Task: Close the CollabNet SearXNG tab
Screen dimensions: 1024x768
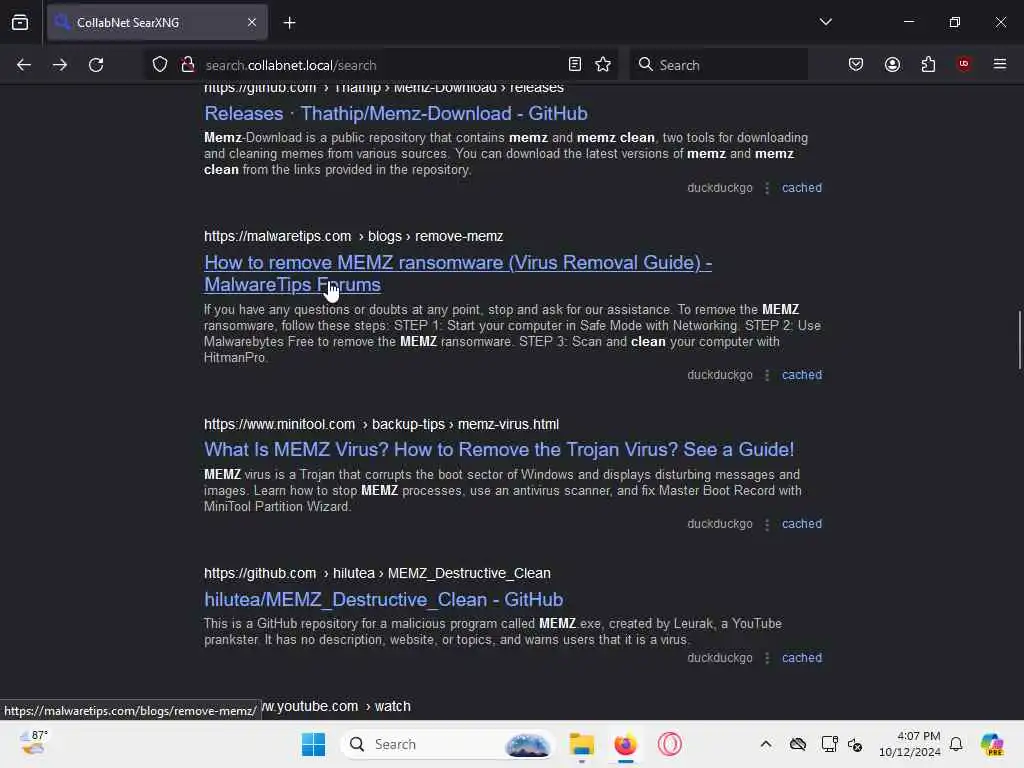Action: 252,22
